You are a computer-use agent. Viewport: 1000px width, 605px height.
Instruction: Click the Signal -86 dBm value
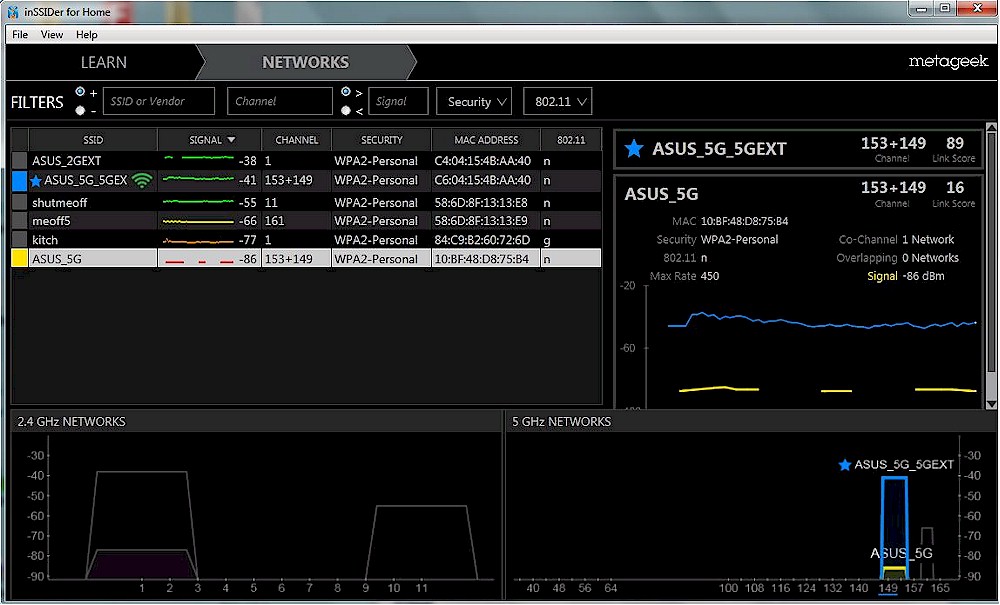click(x=923, y=276)
